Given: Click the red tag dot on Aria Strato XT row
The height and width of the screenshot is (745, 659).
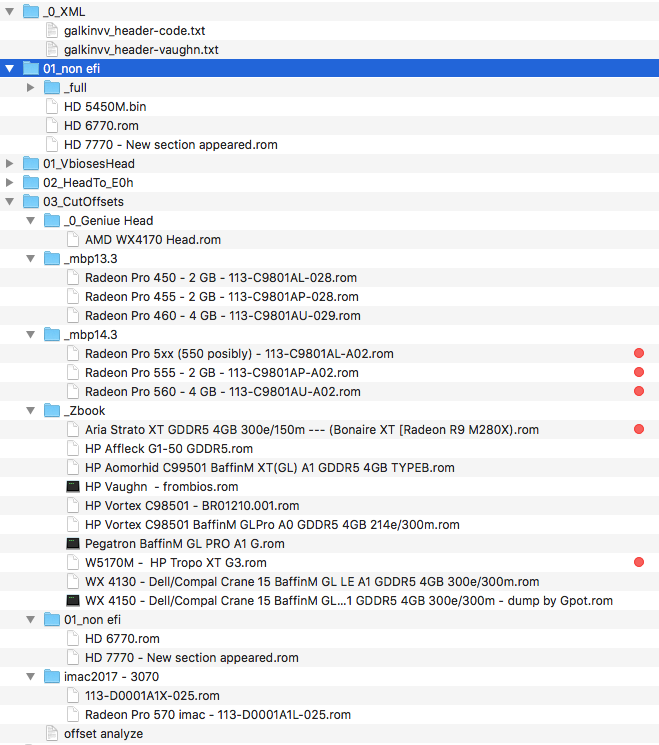Looking at the screenshot, I should tap(639, 429).
